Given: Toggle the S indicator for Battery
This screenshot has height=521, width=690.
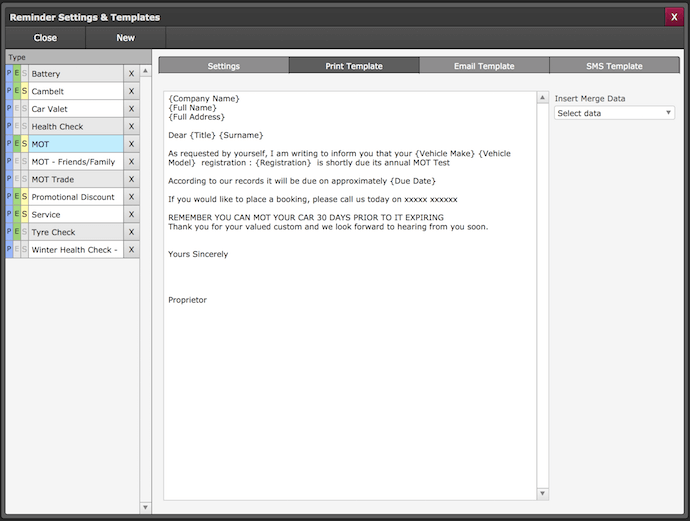Looking at the screenshot, I should [24, 74].
